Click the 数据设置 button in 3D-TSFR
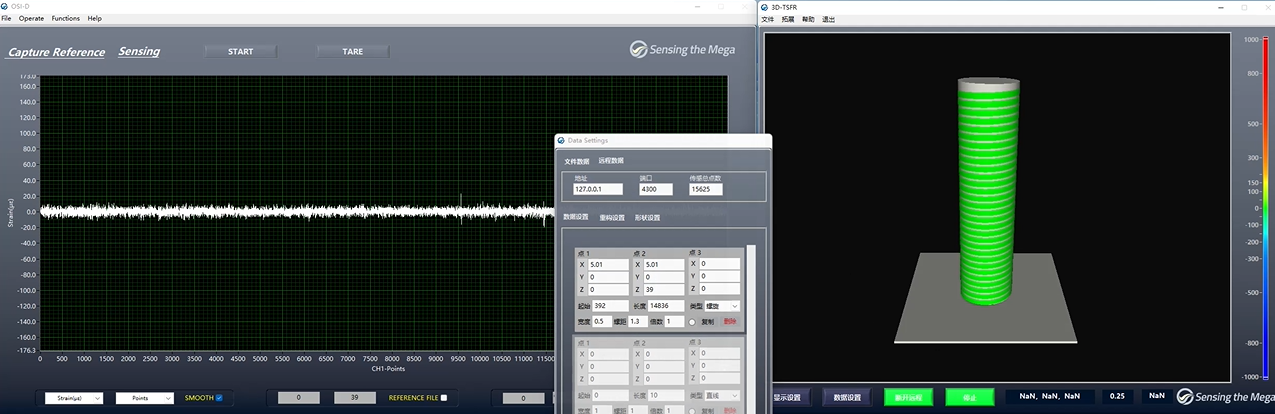Viewport: 1275px width, 414px height. 847,397
